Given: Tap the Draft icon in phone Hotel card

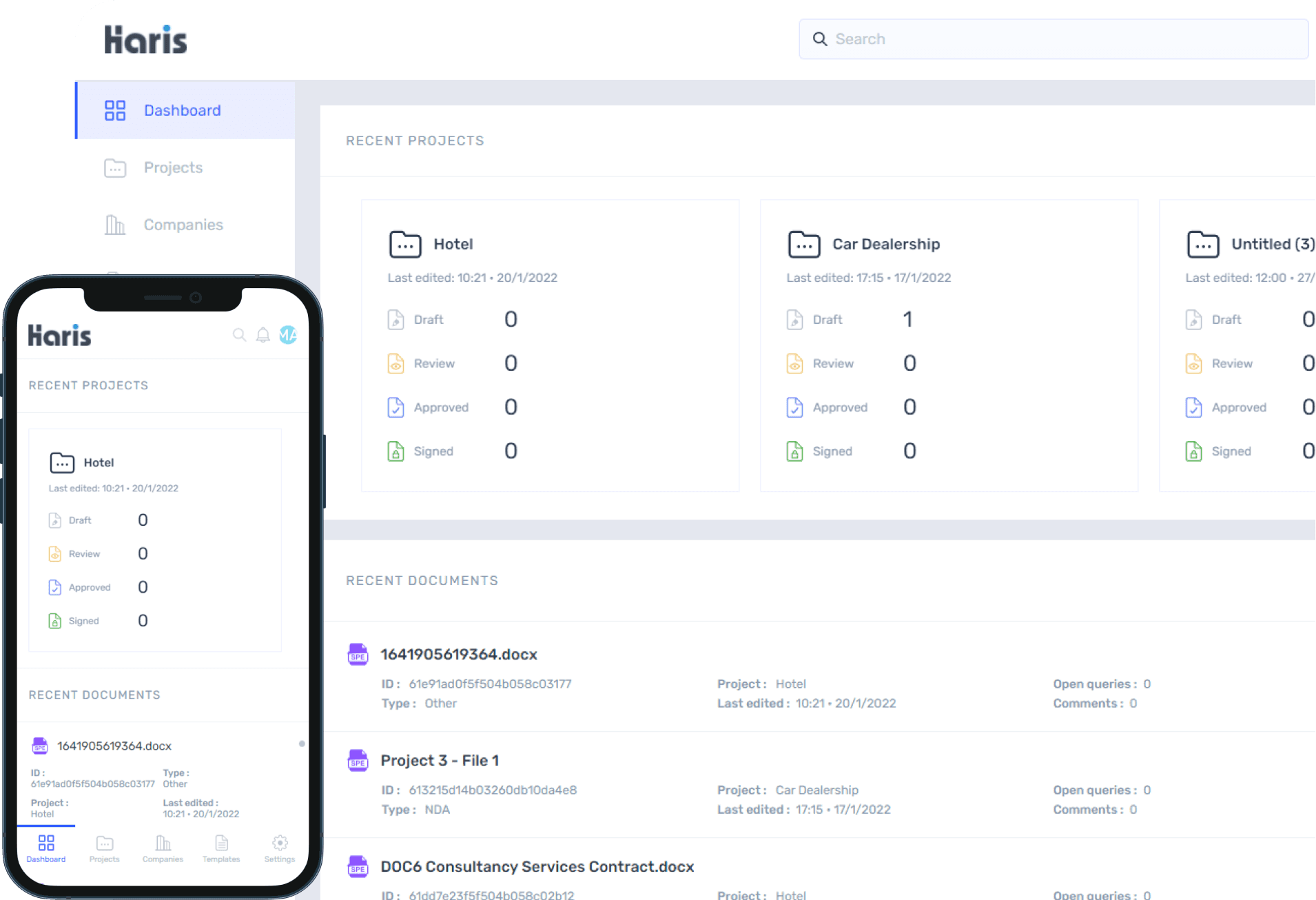Looking at the screenshot, I should (x=54, y=520).
